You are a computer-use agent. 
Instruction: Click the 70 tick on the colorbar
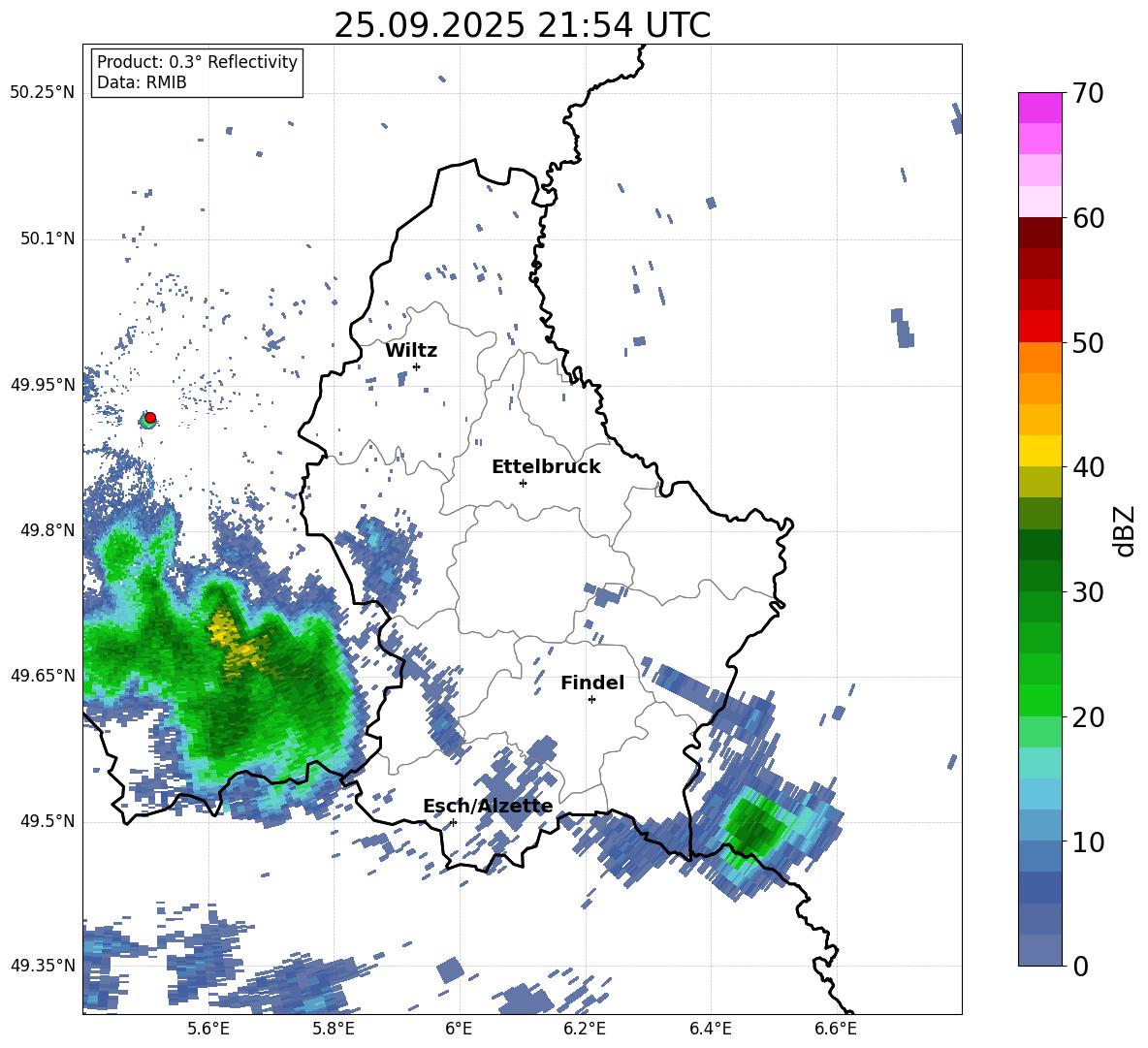click(x=1088, y=94)
